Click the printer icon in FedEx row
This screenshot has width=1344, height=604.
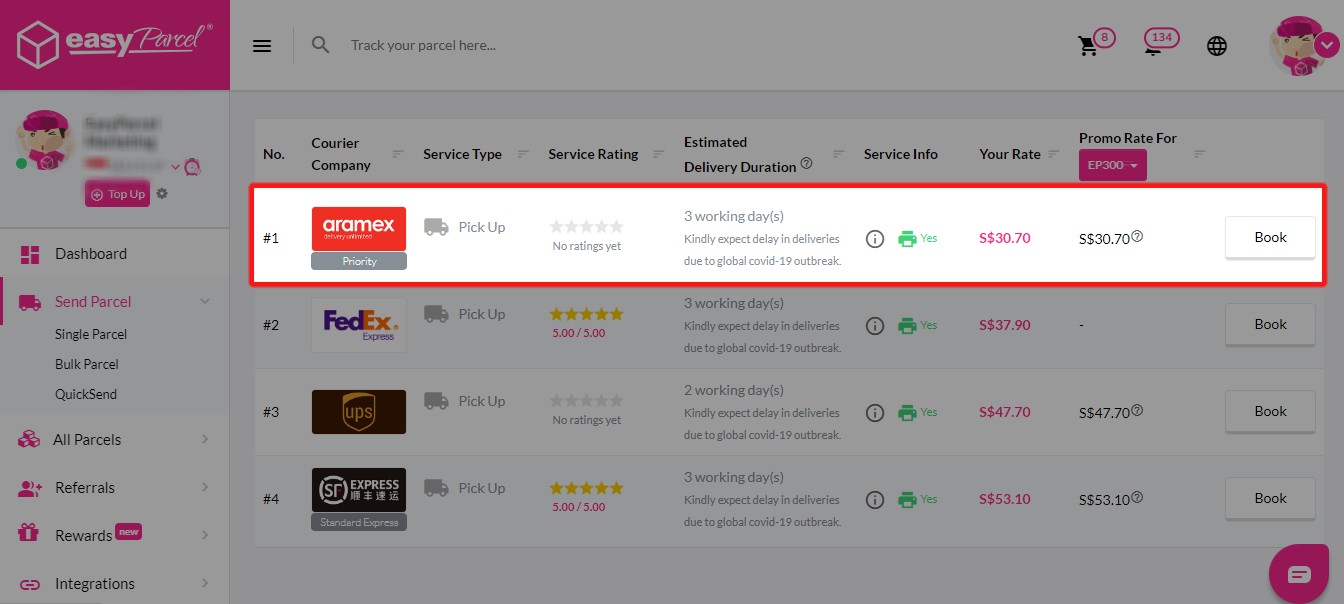[907, 326]
